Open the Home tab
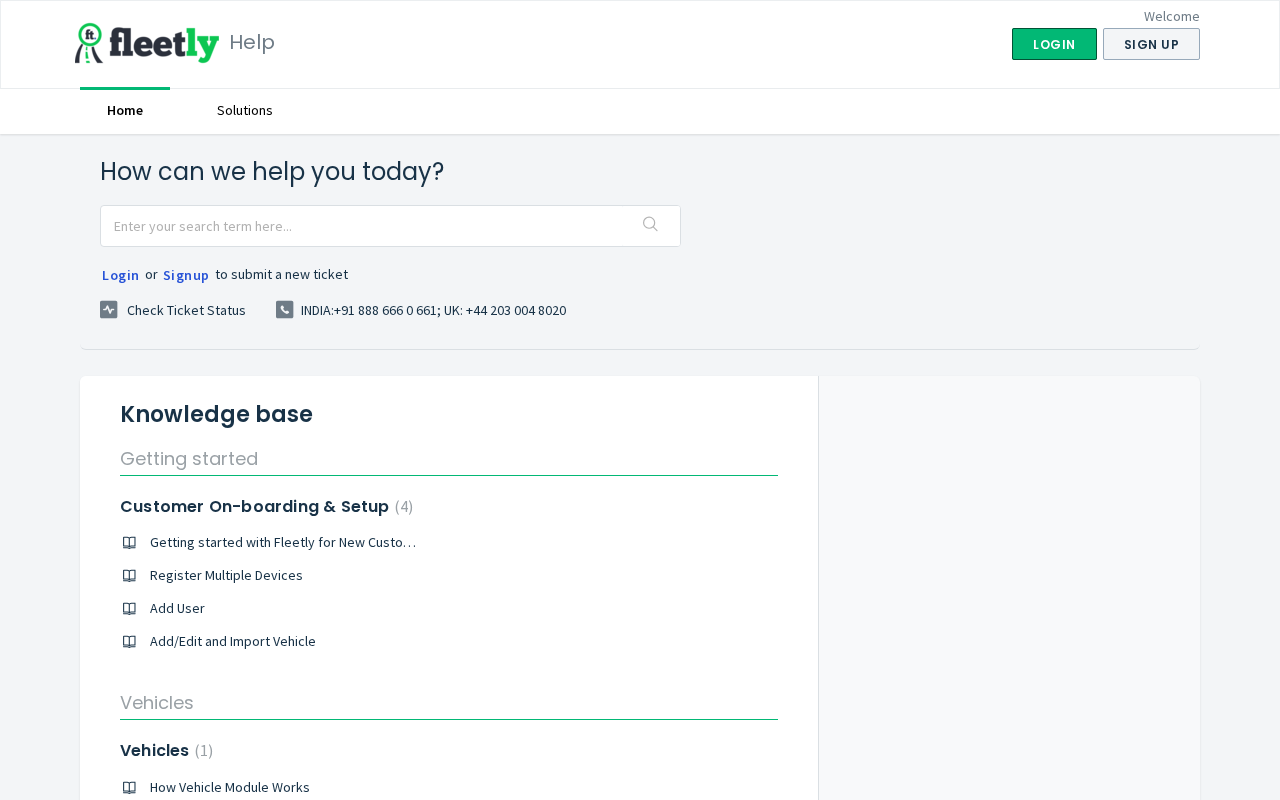1280x800 pixels. (125, 110)
